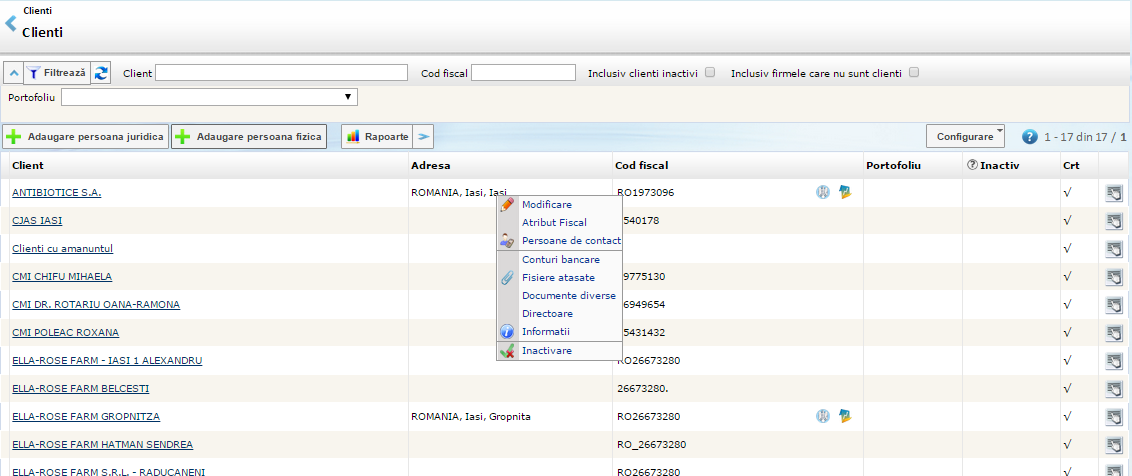Click the question mark icon beside Inactiv header
This screenshot has height=476, width=1132.
(972, 165)
